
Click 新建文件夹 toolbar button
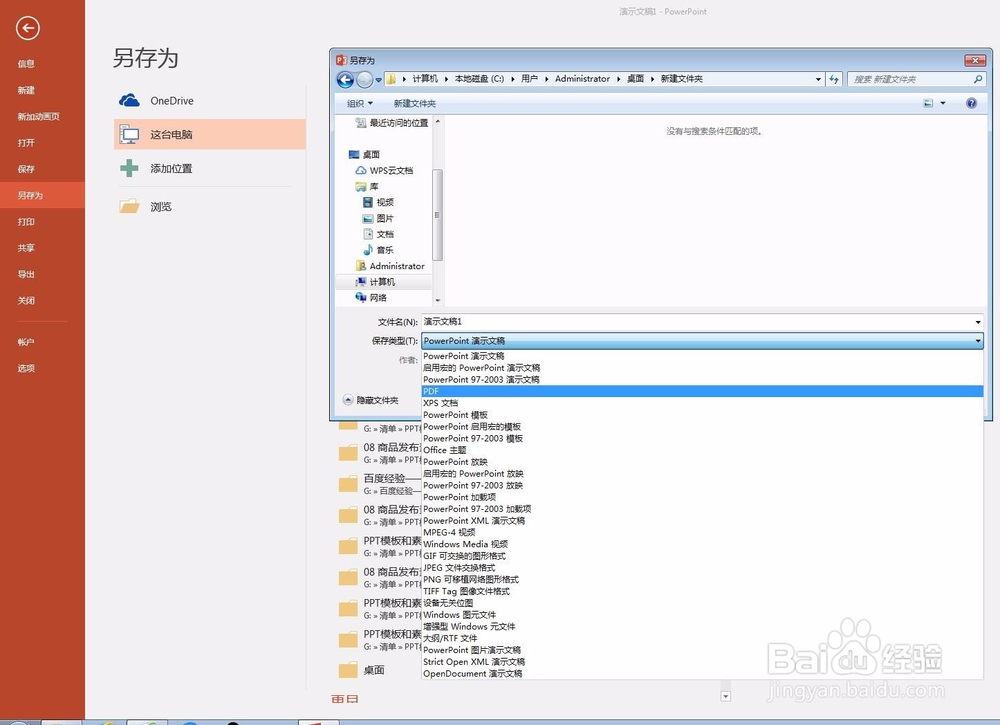coord(415,103)
